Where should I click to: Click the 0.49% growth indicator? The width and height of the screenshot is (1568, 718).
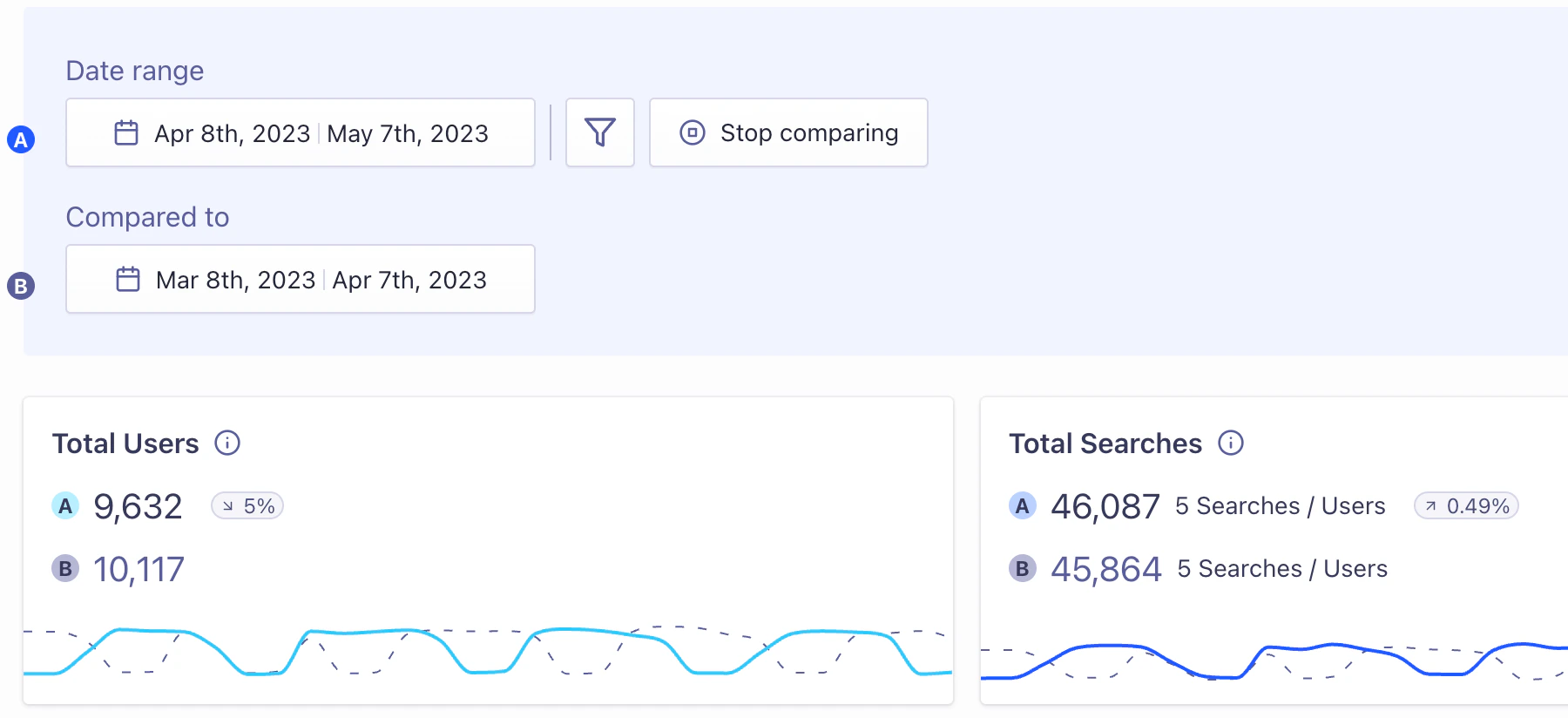[1466, 505]
